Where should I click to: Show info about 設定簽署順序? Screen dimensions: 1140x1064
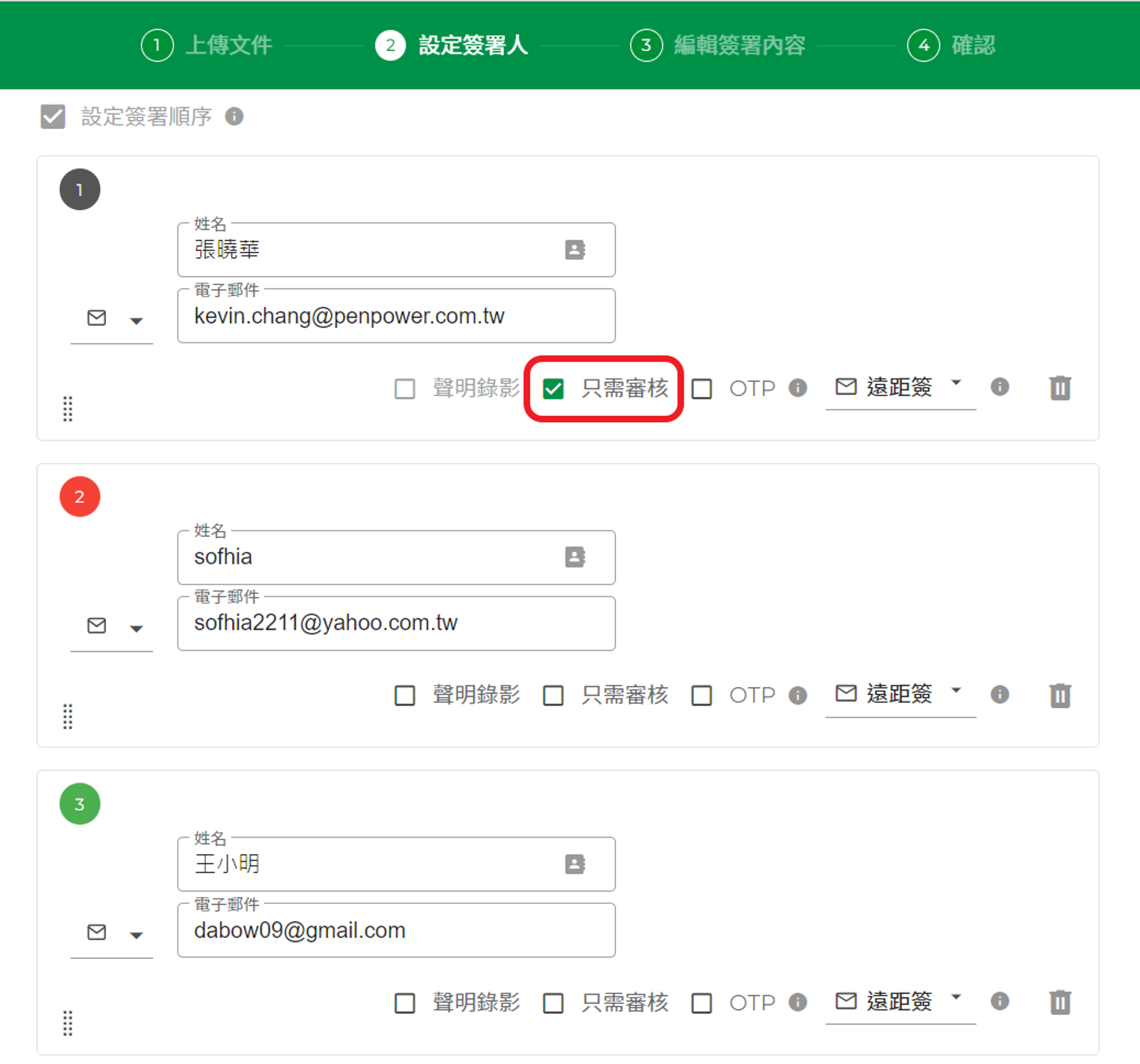(x=234, y=116)
